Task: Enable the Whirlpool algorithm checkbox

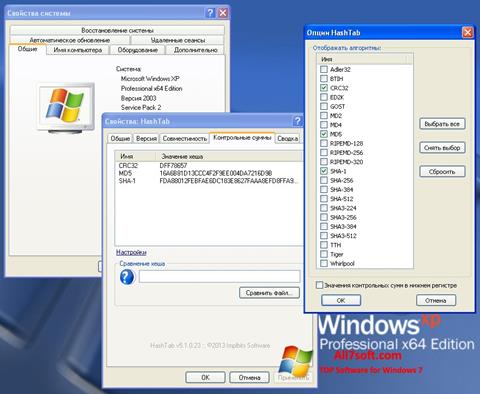Action: tap(324, 263)
